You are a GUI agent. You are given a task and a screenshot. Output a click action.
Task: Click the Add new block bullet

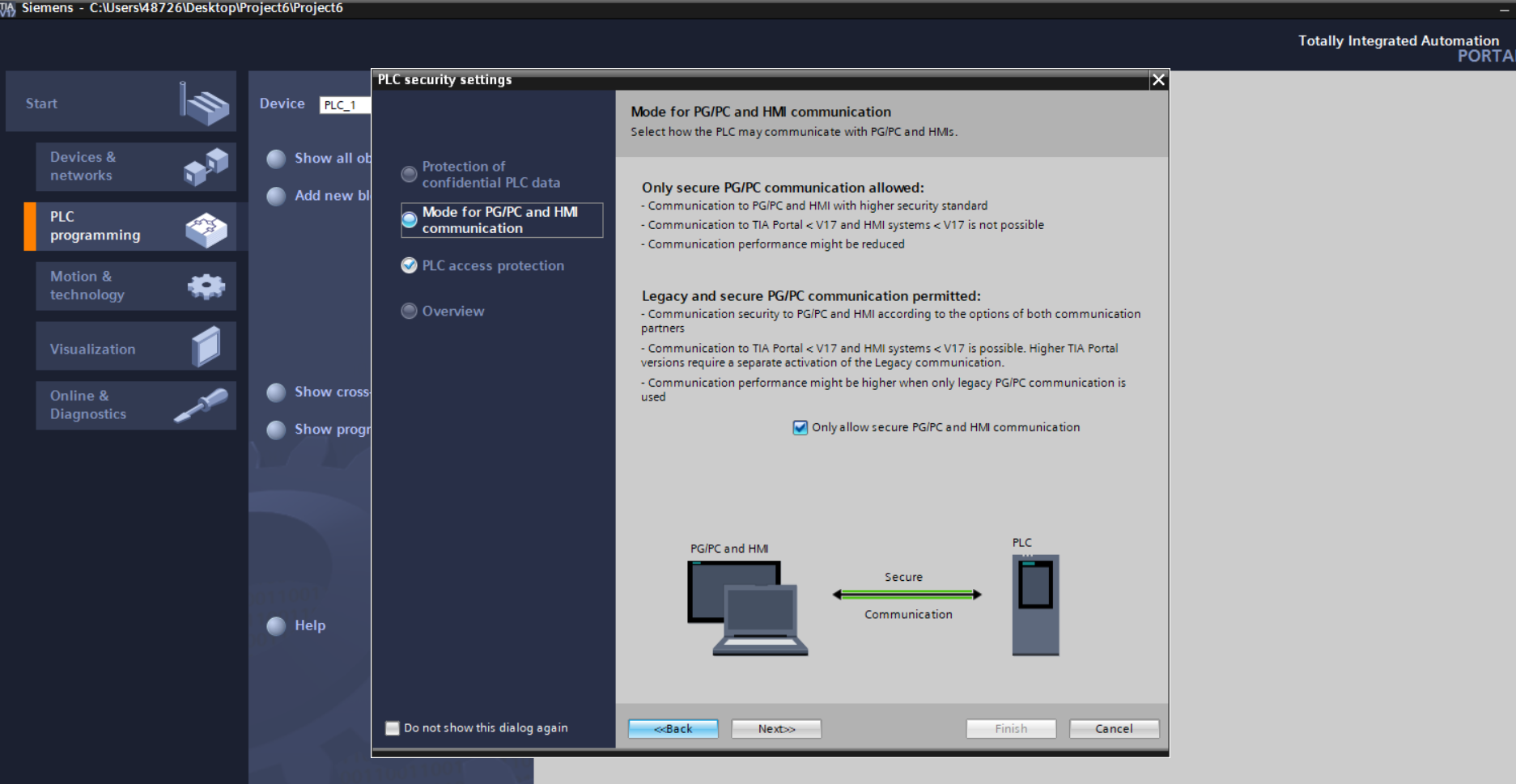[x=276, y=197]
